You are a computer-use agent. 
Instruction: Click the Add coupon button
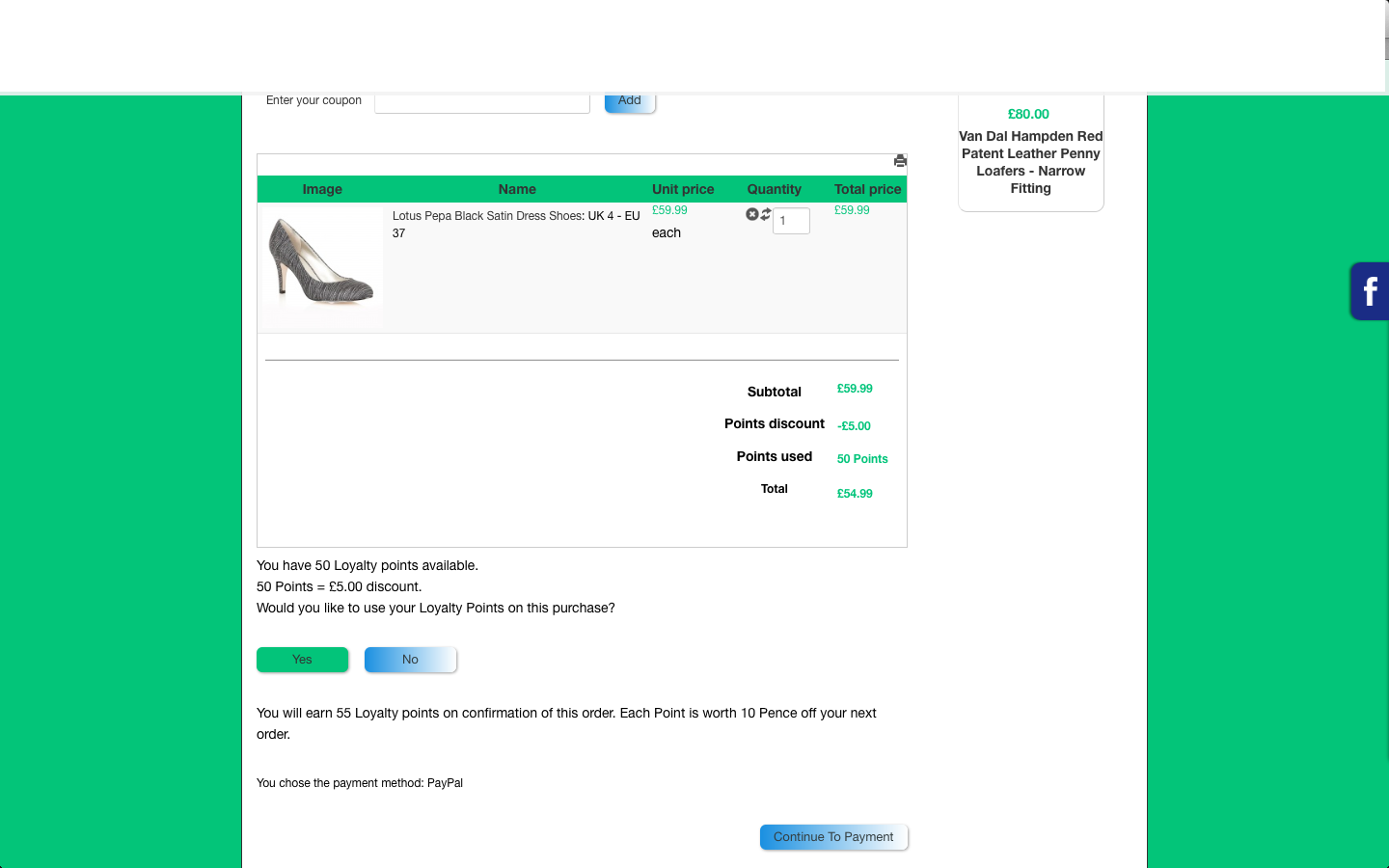point(630,101)
